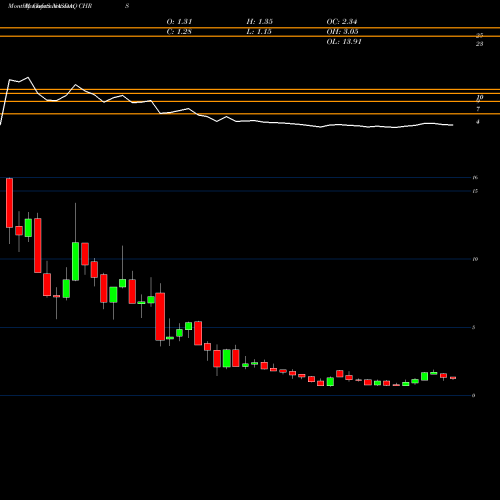Select the first tall red candlestick near 16
The height and width of the screenshot is (500, 500).
point(9,203)
